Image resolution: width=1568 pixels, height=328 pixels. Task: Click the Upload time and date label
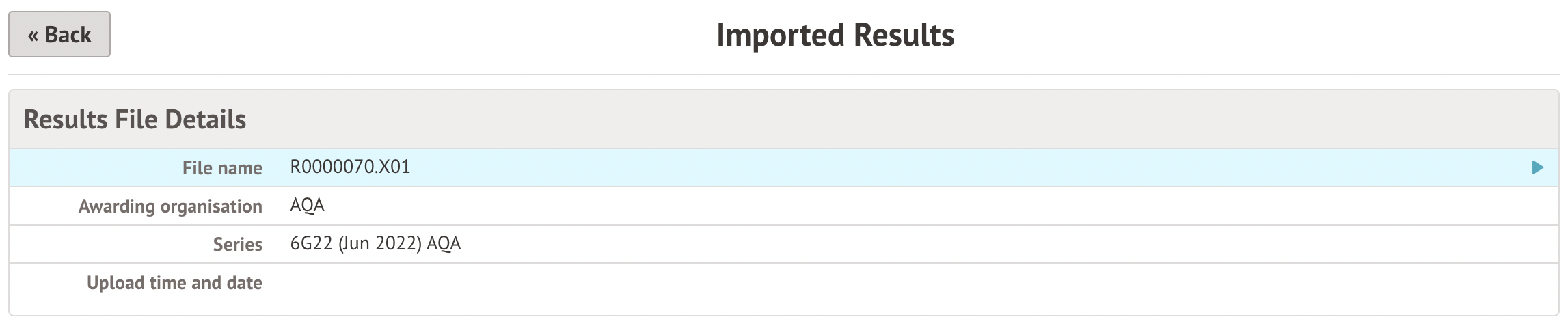(174, 283)
